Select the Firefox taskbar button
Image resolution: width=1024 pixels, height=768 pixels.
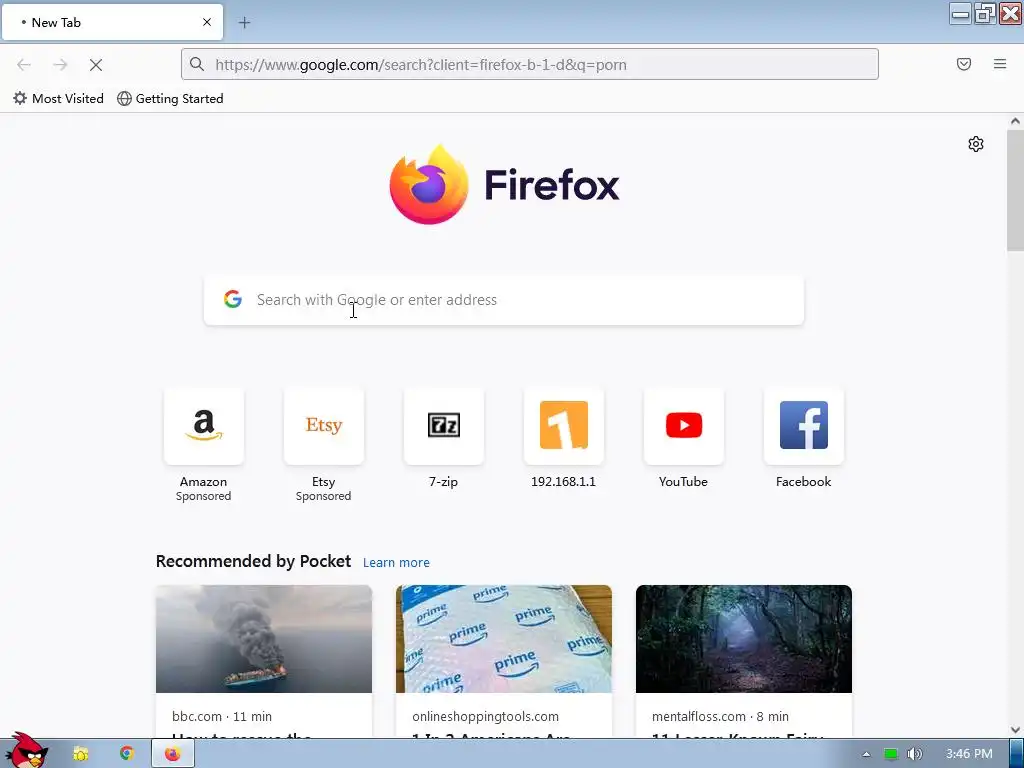[x=173, y=754]
